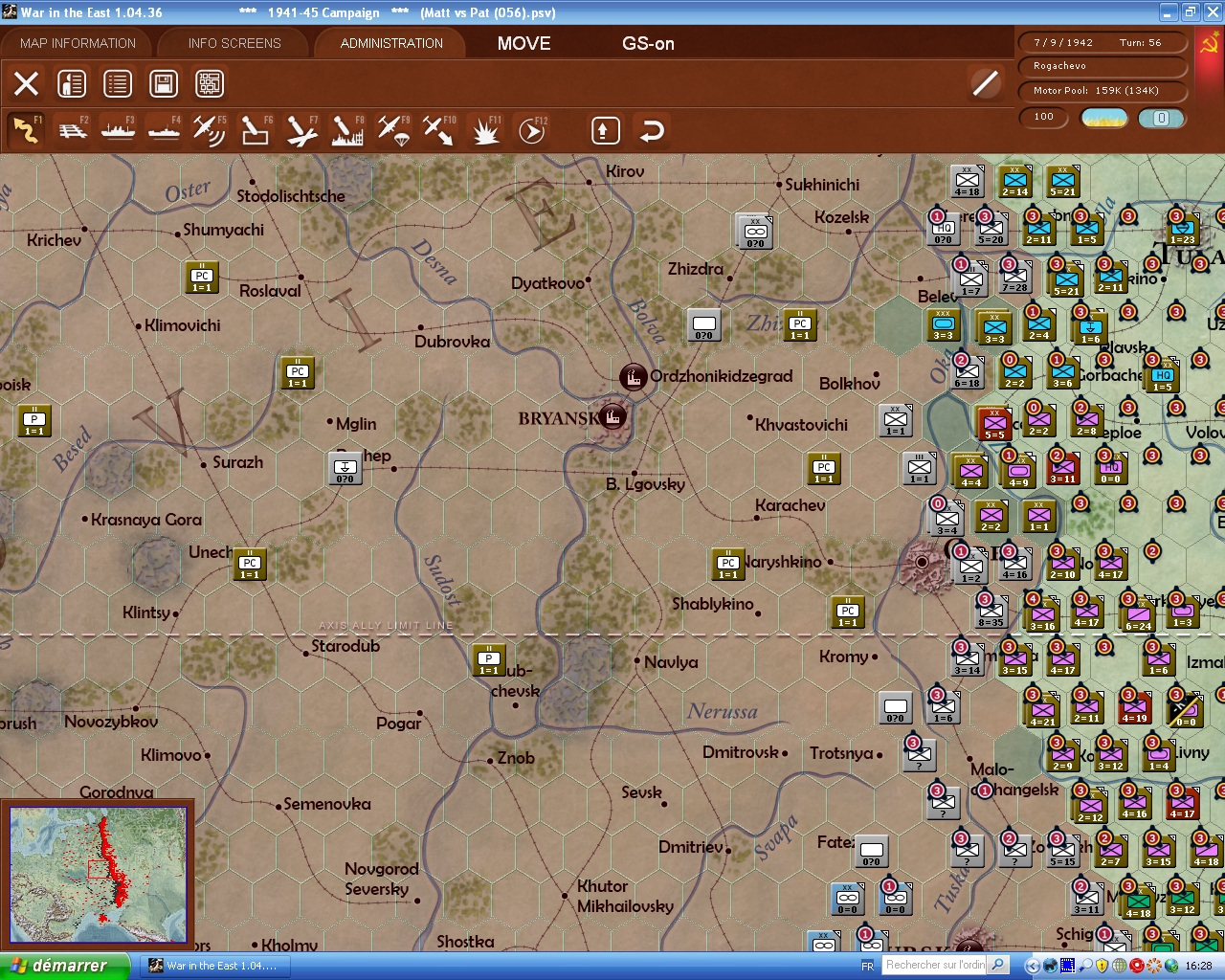Click the Rechercher sur l'ordinateur search box

pyautogui.click(x=934, y=965)
